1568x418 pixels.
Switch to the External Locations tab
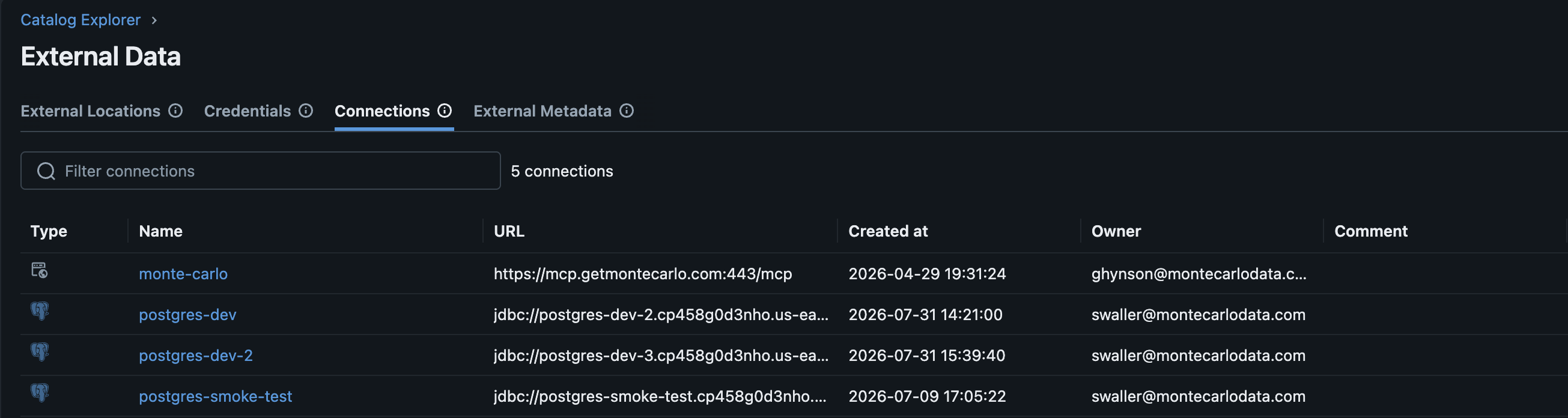91,111
